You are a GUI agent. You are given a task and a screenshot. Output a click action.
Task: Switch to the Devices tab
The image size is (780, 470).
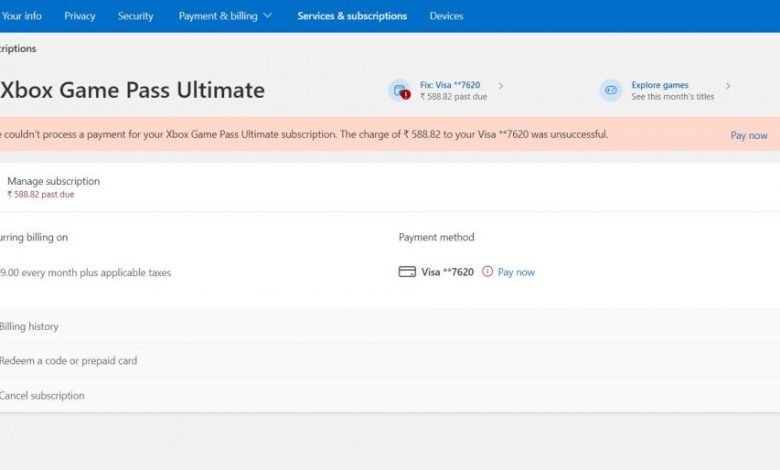446,16
